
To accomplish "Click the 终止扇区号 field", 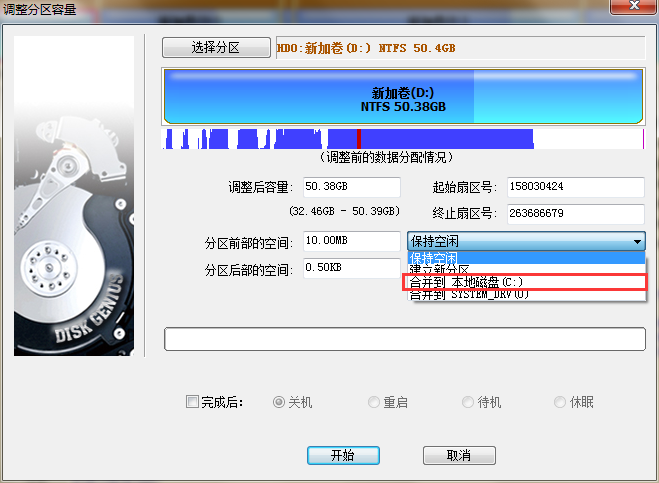I will coord(575,214).
